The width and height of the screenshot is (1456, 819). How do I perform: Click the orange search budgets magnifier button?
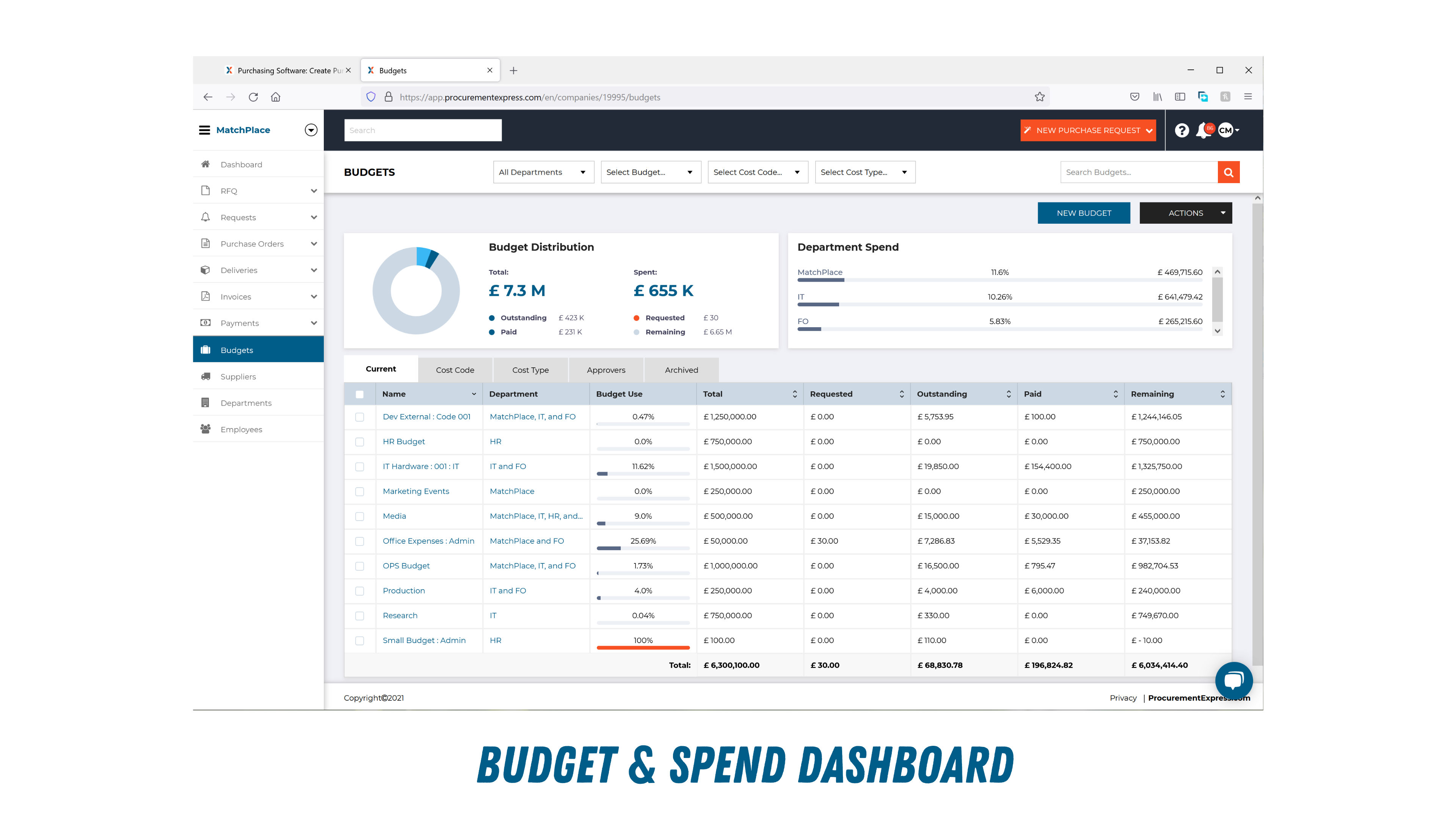(1228, 173)
